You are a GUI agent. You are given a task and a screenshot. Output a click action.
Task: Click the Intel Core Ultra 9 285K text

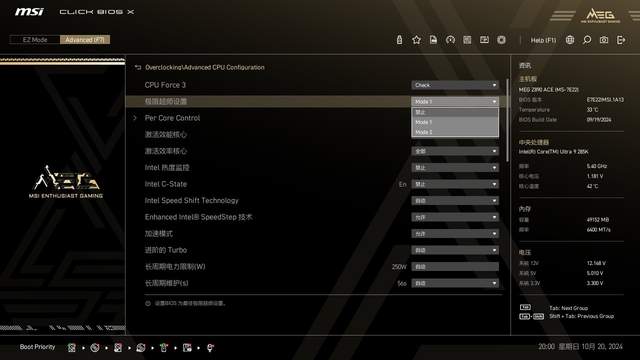point(553,152)
